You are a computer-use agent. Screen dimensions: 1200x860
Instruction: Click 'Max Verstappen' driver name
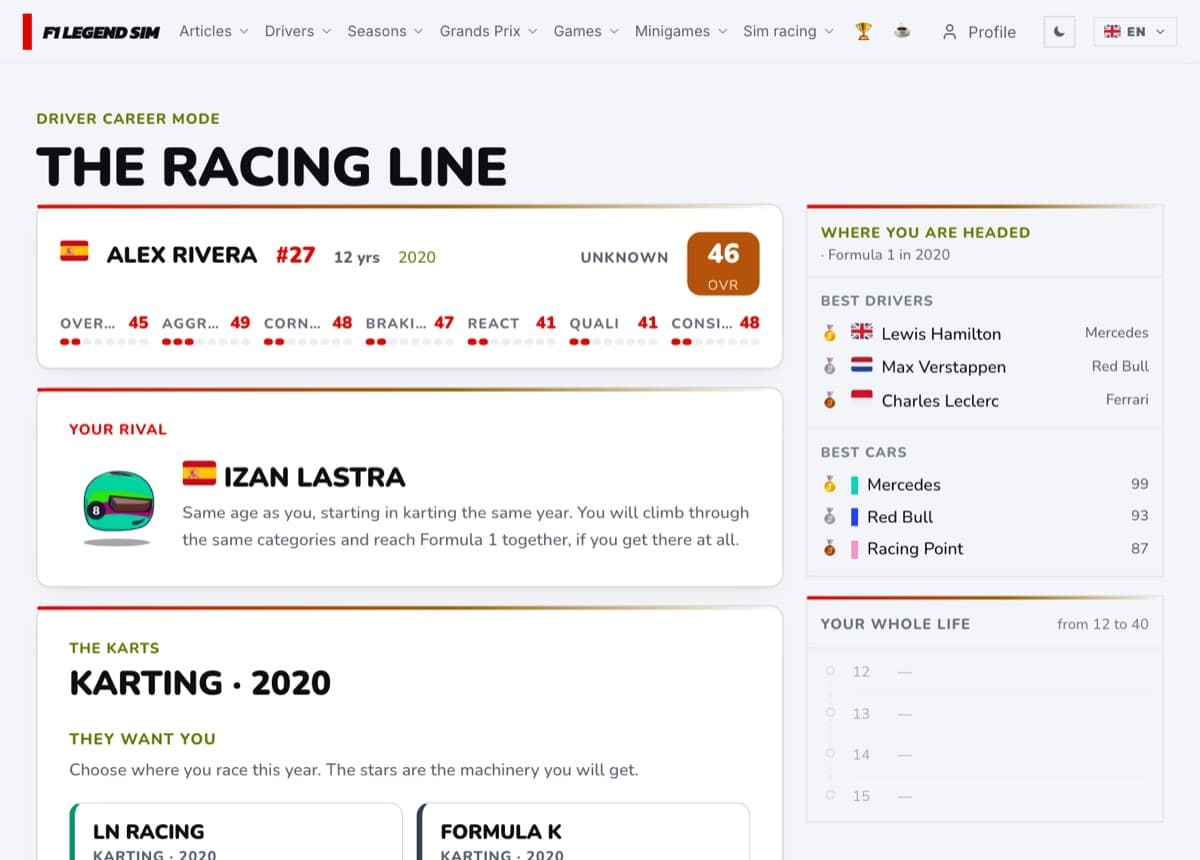click(944, 367)
